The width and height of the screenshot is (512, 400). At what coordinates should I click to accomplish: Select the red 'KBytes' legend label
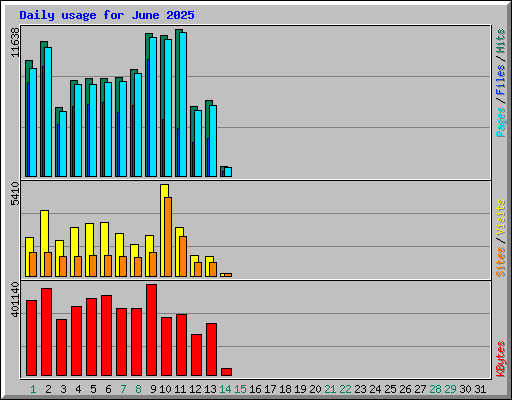click(501, 359)
